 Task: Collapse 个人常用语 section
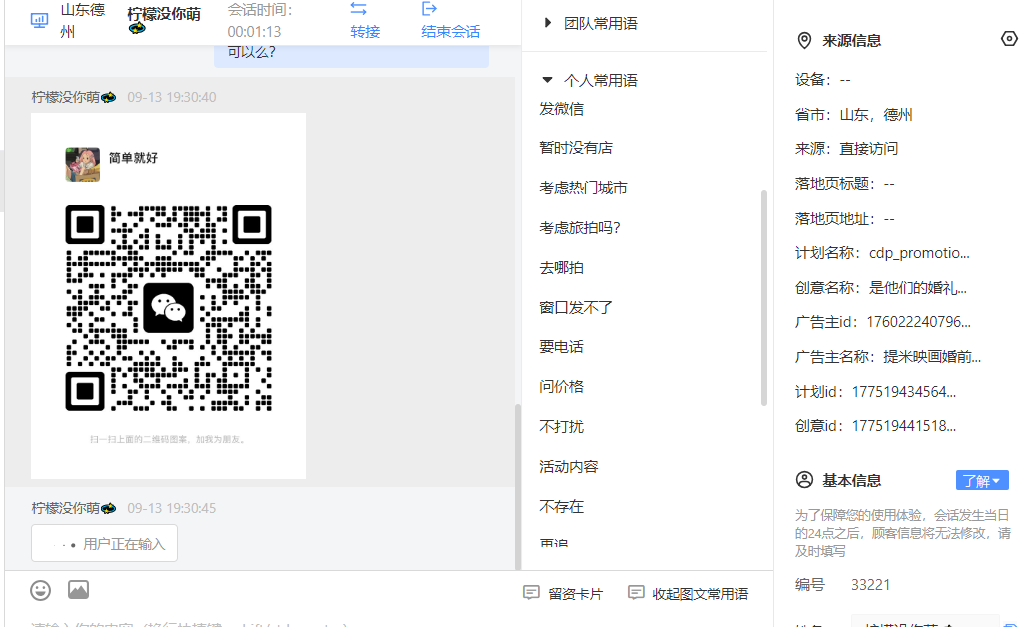pyautogui.click(x=547, y=80)
